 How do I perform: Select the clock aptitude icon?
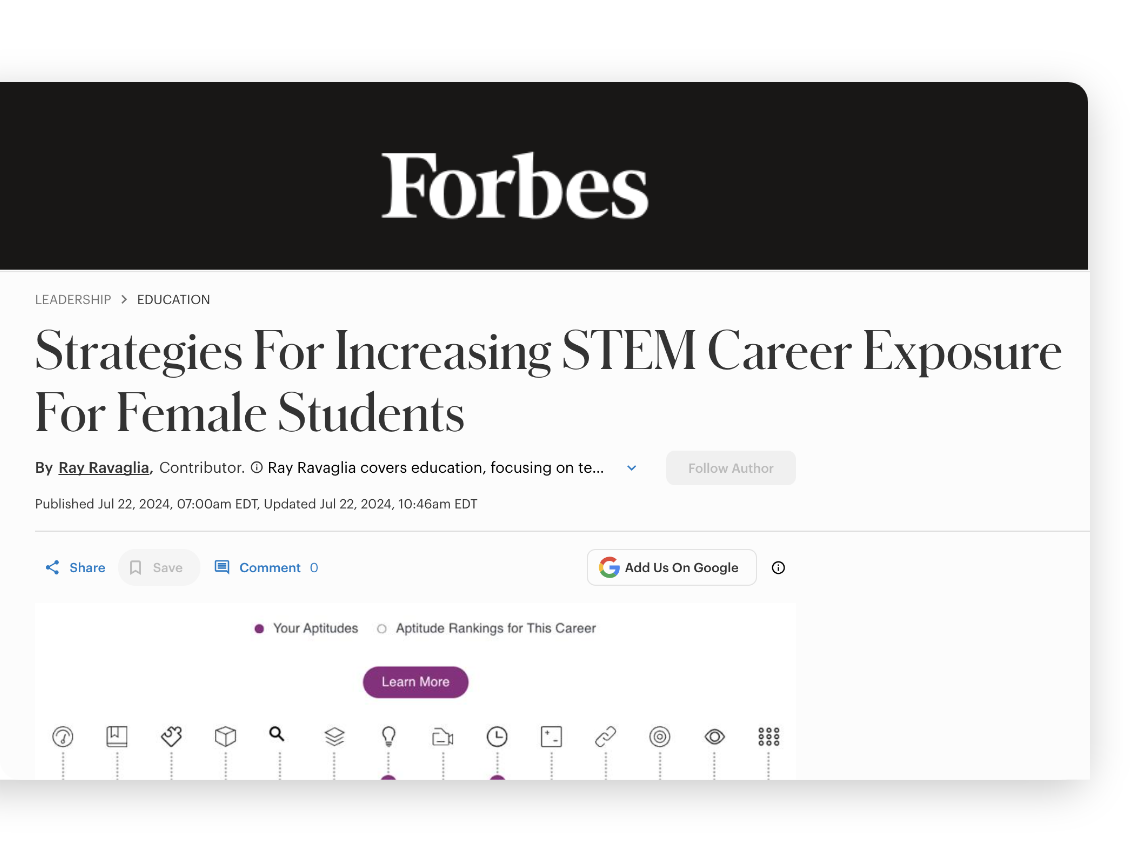[x=497, y=737]
